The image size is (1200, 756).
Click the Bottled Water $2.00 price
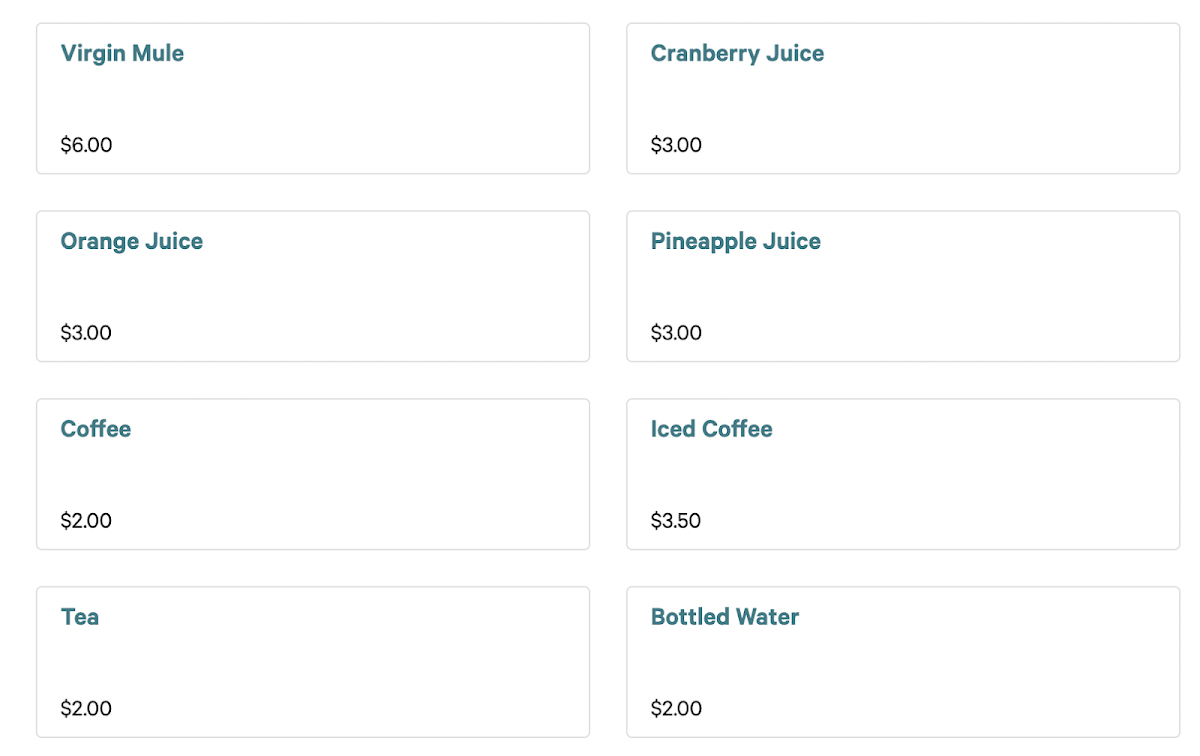tap(676, 709)
